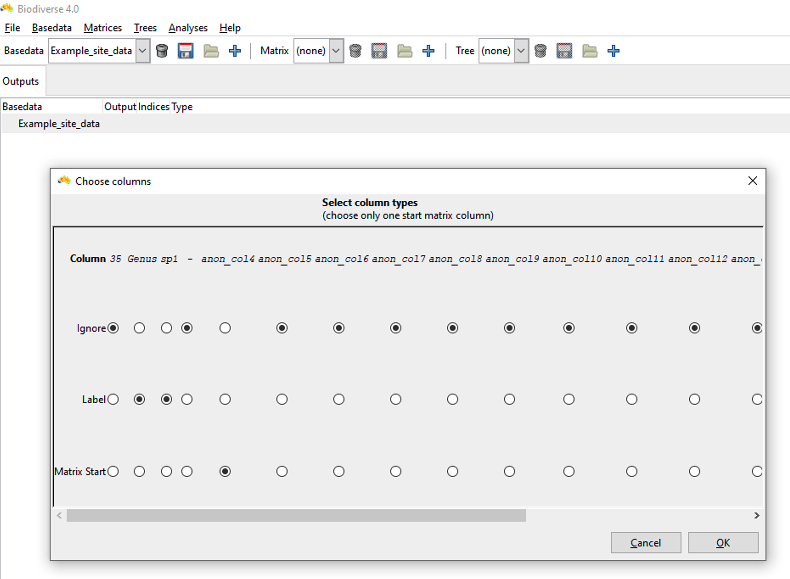Image resolution: width=790 pixels, height=579 pixels.
Task: Select Ignore for anon_col4
Action: 225,328
